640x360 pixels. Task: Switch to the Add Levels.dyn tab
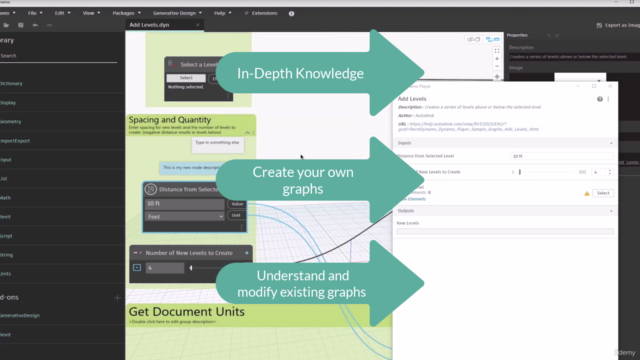coord(149,25)
